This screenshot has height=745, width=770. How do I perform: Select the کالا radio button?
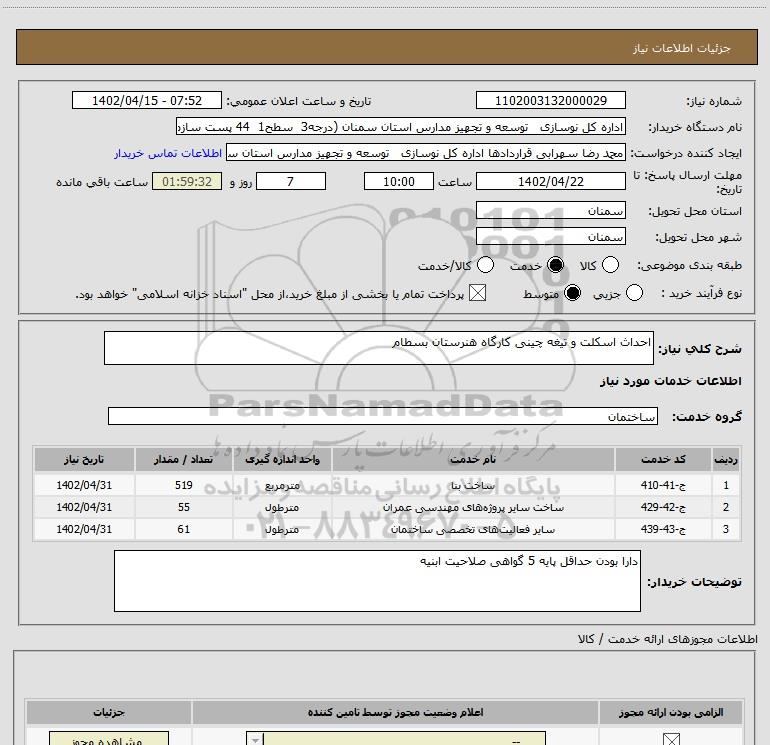(610, 265)
